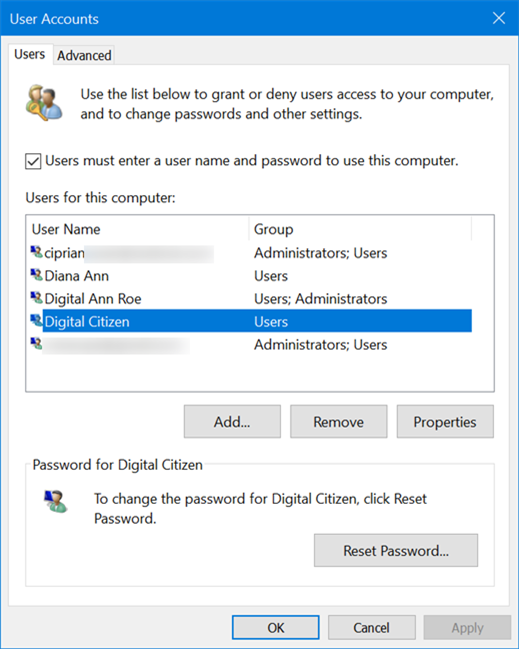This screenshot has height=649, width=519.
Task: Click the user icon beside Diana Ann
Action: point(36,275)
